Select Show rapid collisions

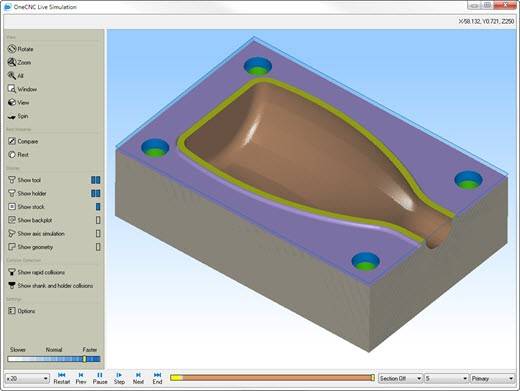[36, 272]
